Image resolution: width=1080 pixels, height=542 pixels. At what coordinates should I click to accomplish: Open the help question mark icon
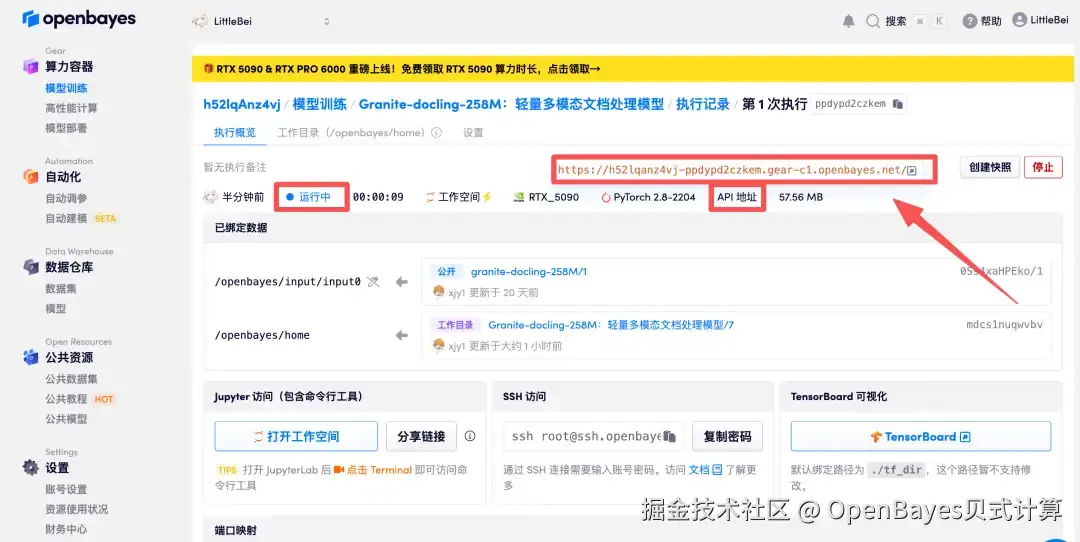[970, 21]
